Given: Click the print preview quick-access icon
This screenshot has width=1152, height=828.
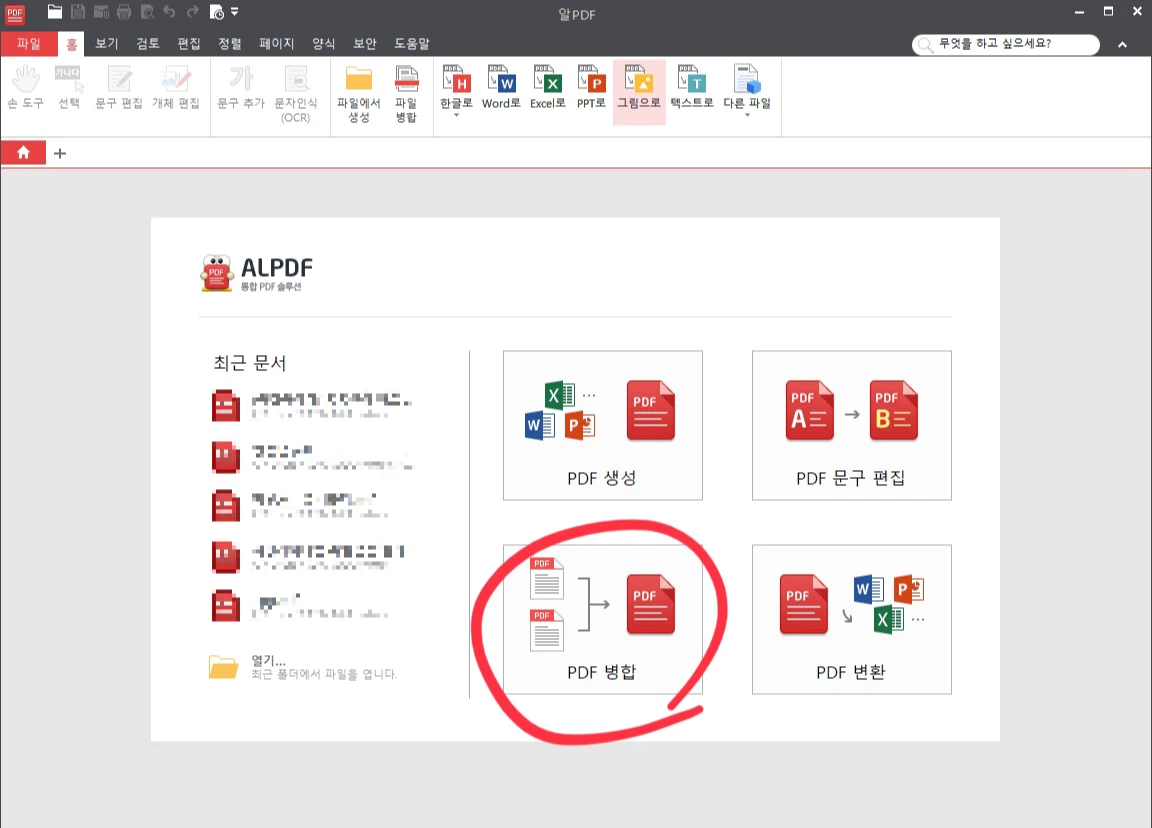Looking at the screenshot, I should coord(147,12).
